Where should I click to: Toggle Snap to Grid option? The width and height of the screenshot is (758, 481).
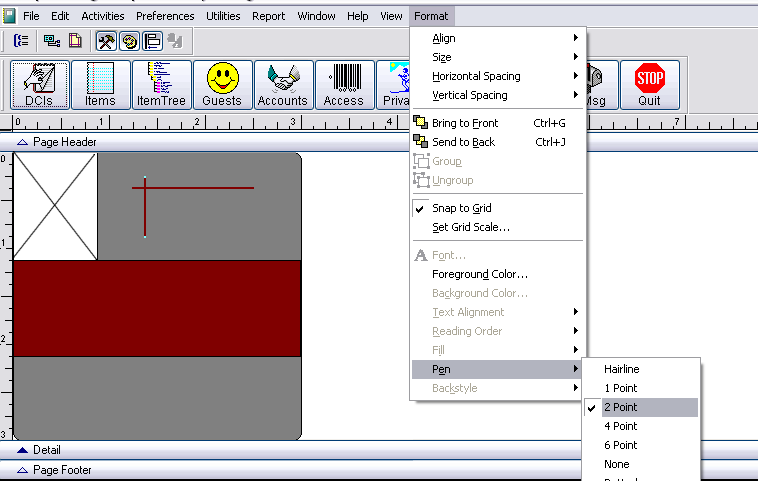coord(497,208)
